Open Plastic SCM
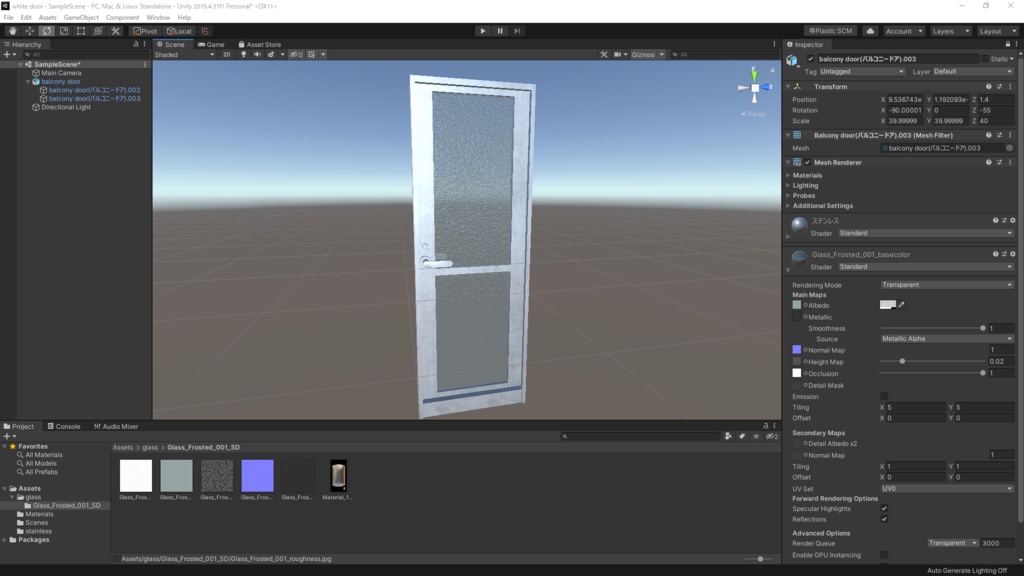Image resolution: width=1024 pixels, height=576 pixels. pos(831,31)
